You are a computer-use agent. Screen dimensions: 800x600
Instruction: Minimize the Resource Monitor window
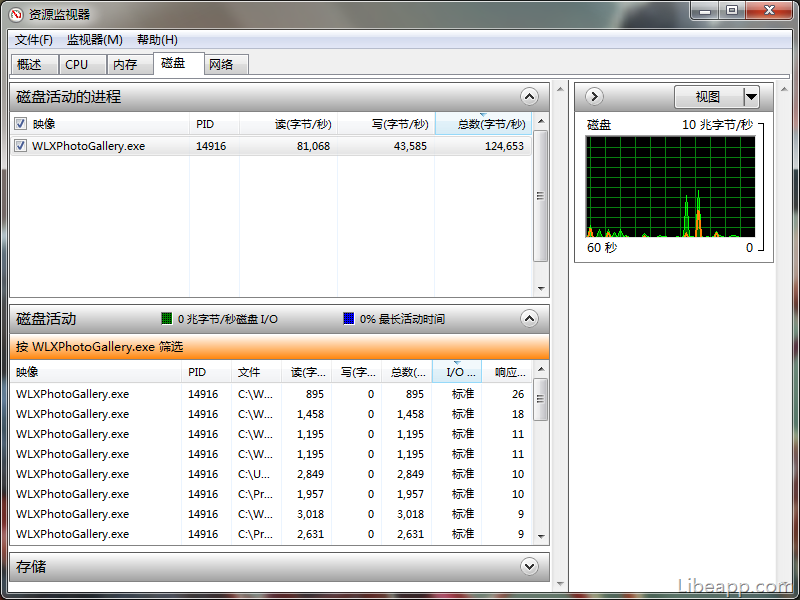click(x=705, y=10)
